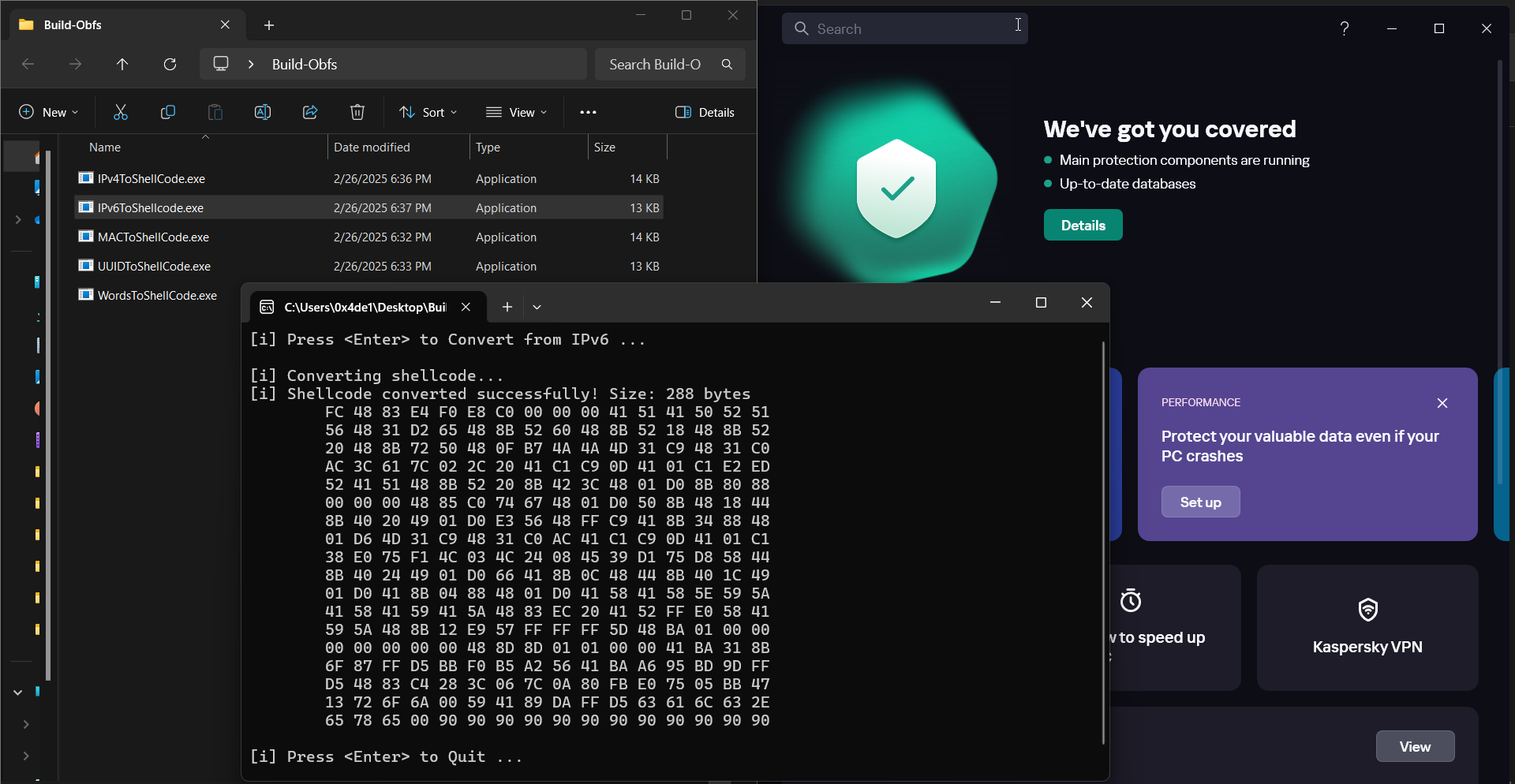The height and width of the screenshot is (784, 1515).
Task: Open the See more ellipsis in Explorer
Action: point(588,112)
